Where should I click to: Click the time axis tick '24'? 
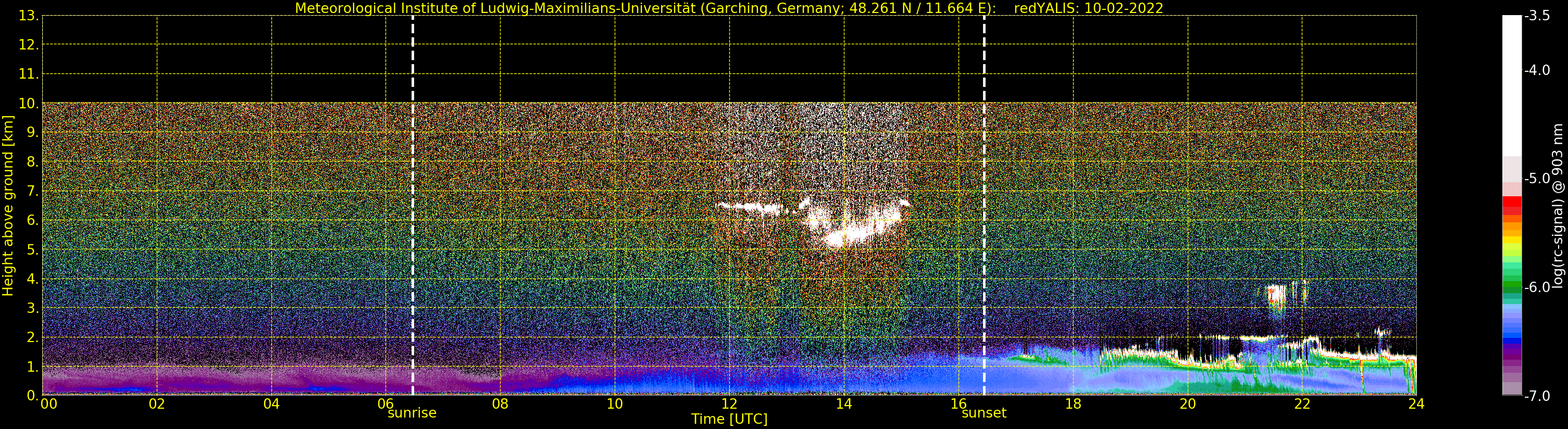pyautogui.click(x=1416, y=403)
